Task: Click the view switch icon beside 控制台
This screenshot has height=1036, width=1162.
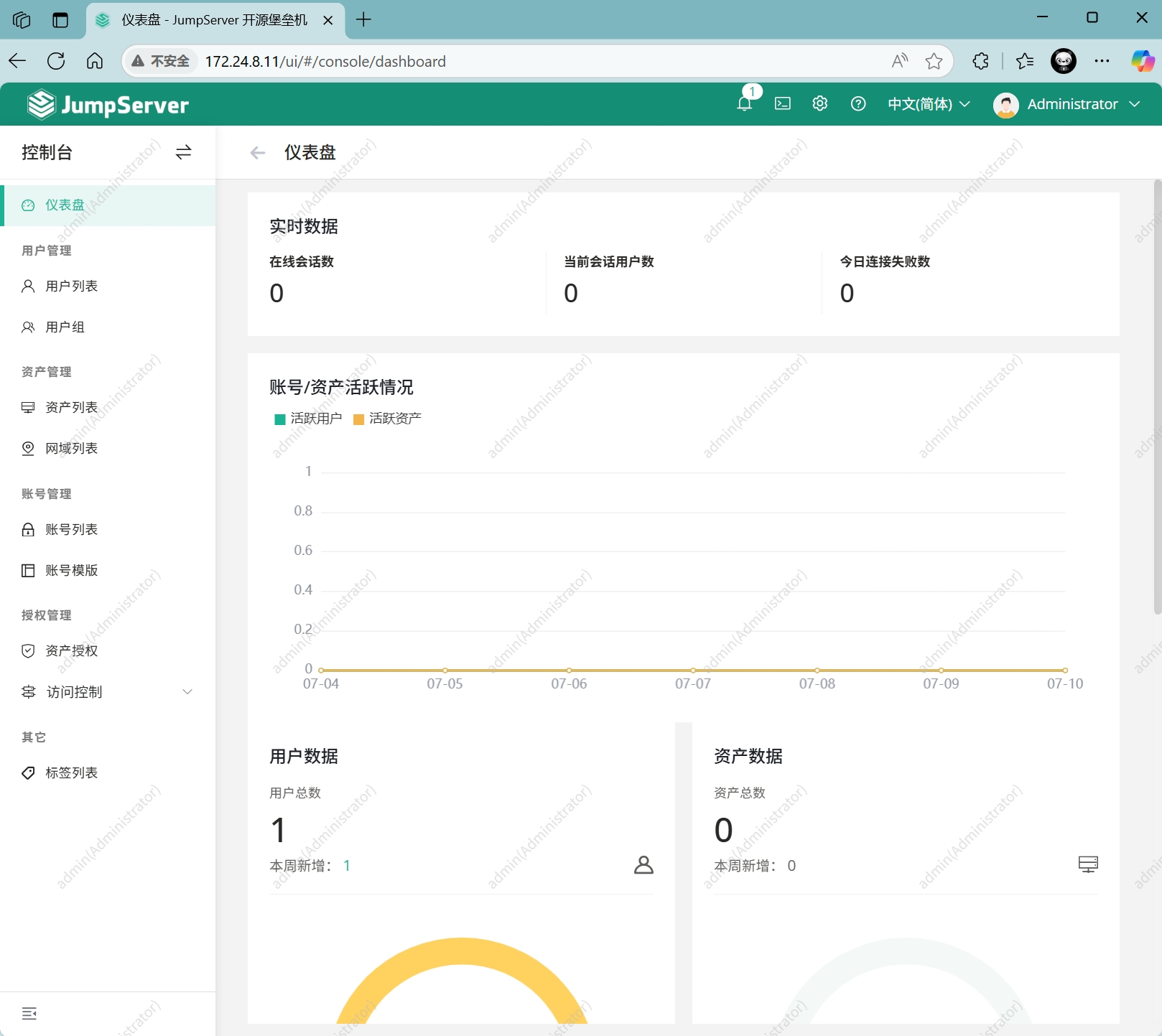Action: pos(184,152)
